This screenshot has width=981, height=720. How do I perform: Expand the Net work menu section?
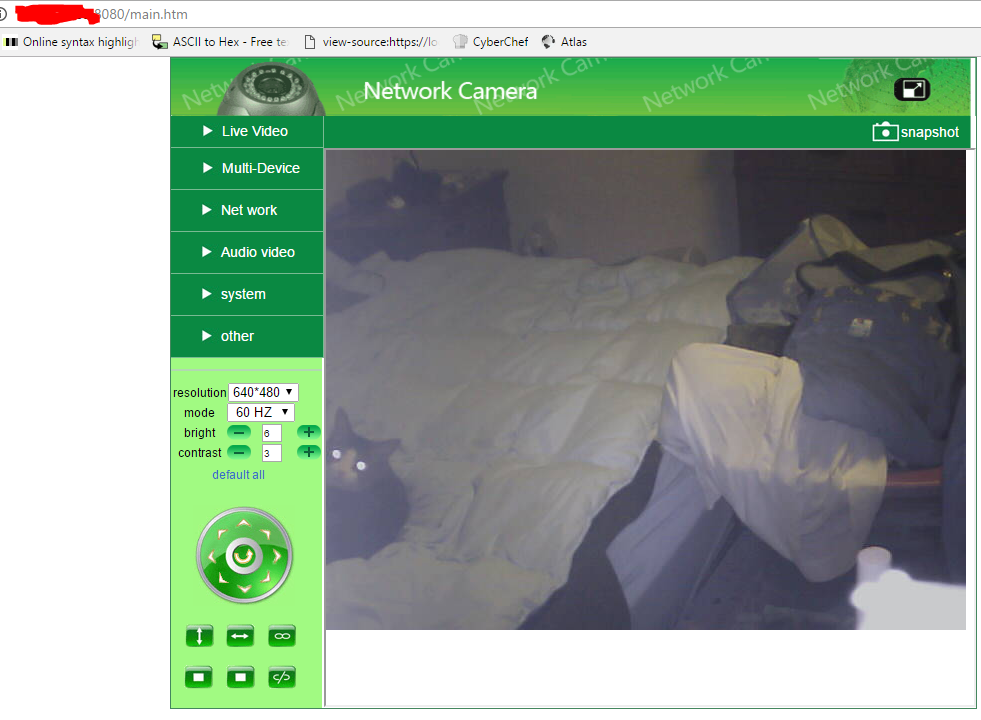(x=248, y=210)
